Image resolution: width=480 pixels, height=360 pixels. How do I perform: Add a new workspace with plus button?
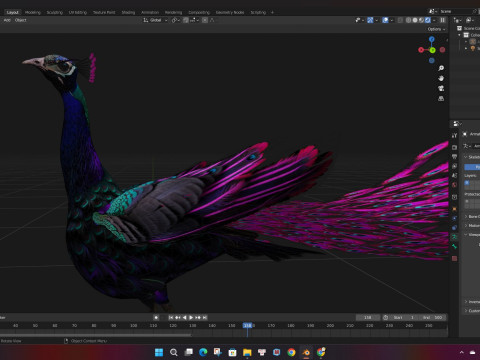pyautogui.click(x=272, y=12)
